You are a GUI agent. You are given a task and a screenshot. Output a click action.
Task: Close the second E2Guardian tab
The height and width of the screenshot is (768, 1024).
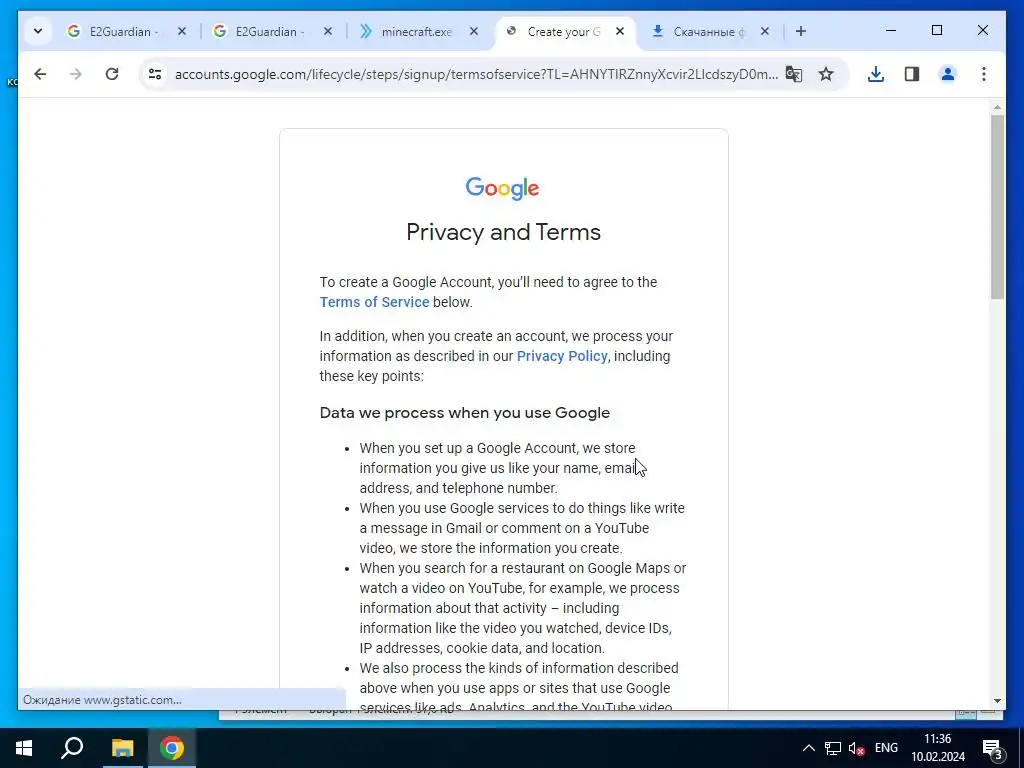[328, 31]
